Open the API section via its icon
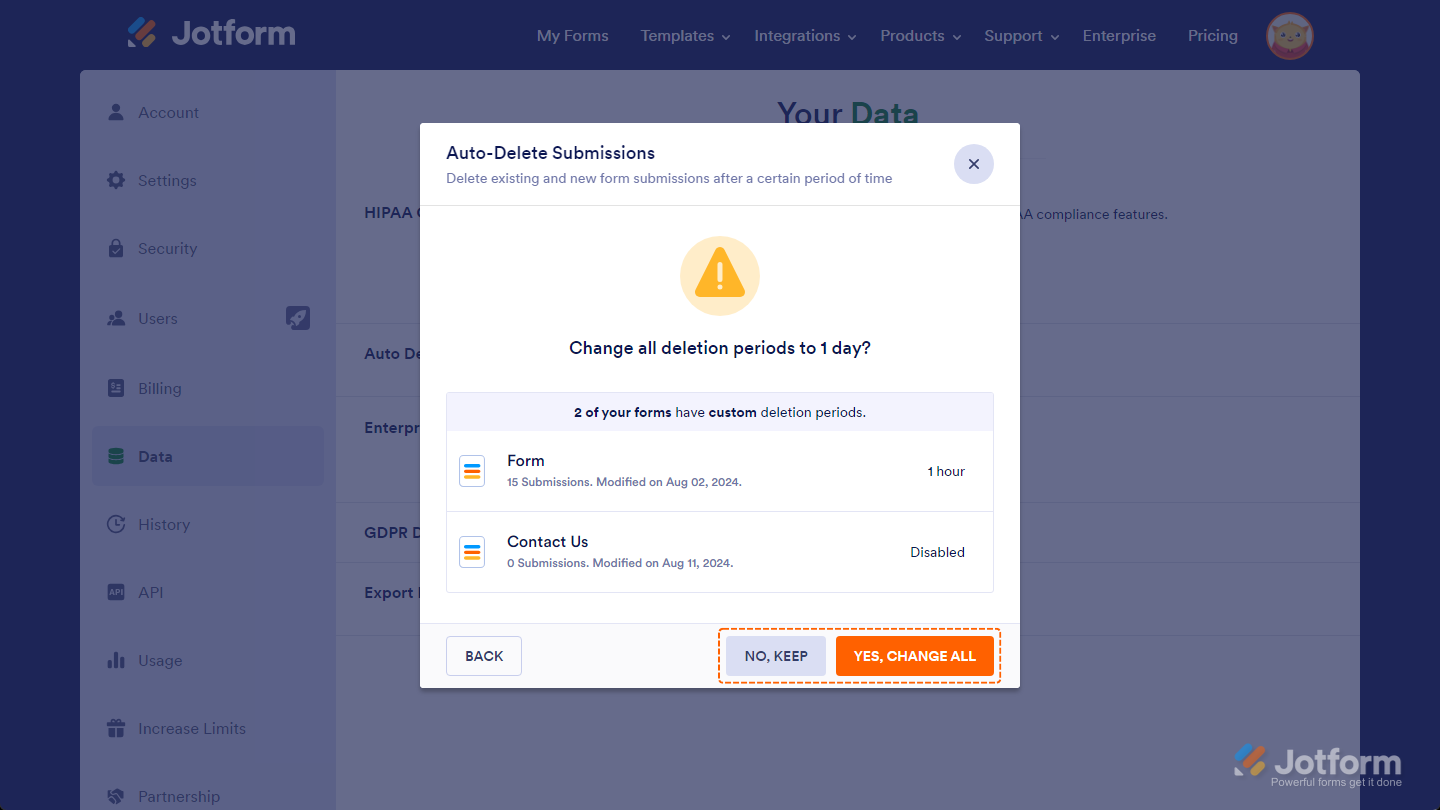The width and height of the screenshot is (1440, 810). click(x=115, y=592)
